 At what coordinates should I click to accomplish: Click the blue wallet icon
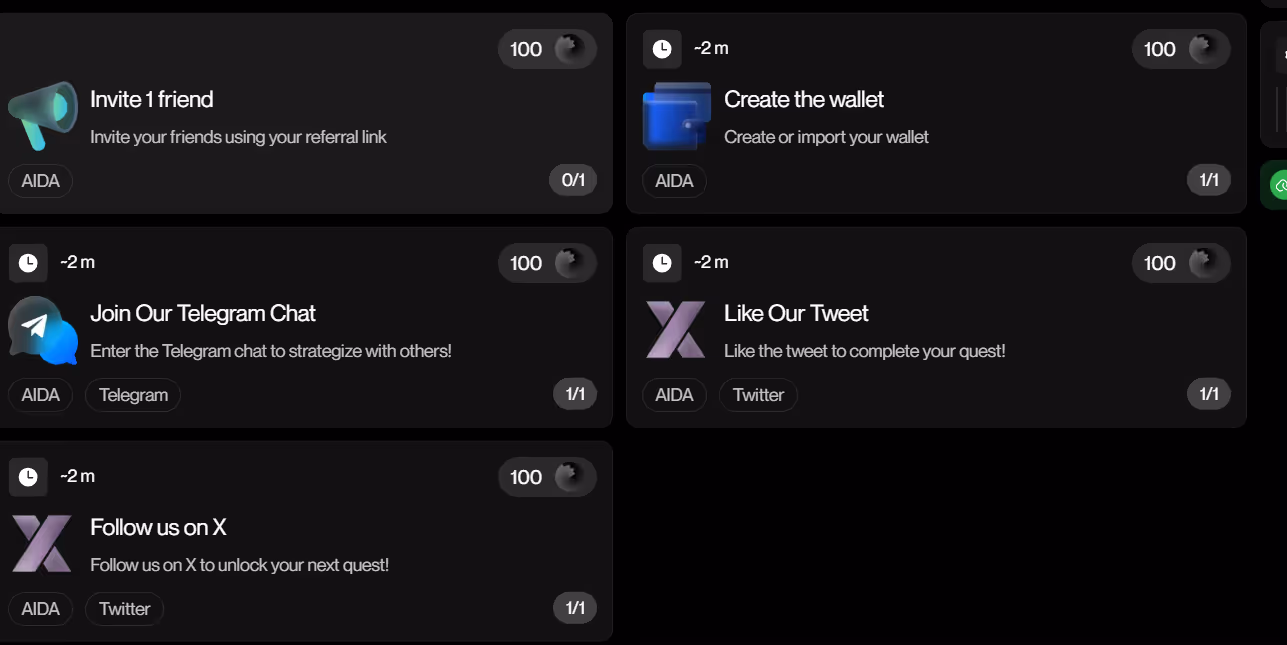click(676, 115)
